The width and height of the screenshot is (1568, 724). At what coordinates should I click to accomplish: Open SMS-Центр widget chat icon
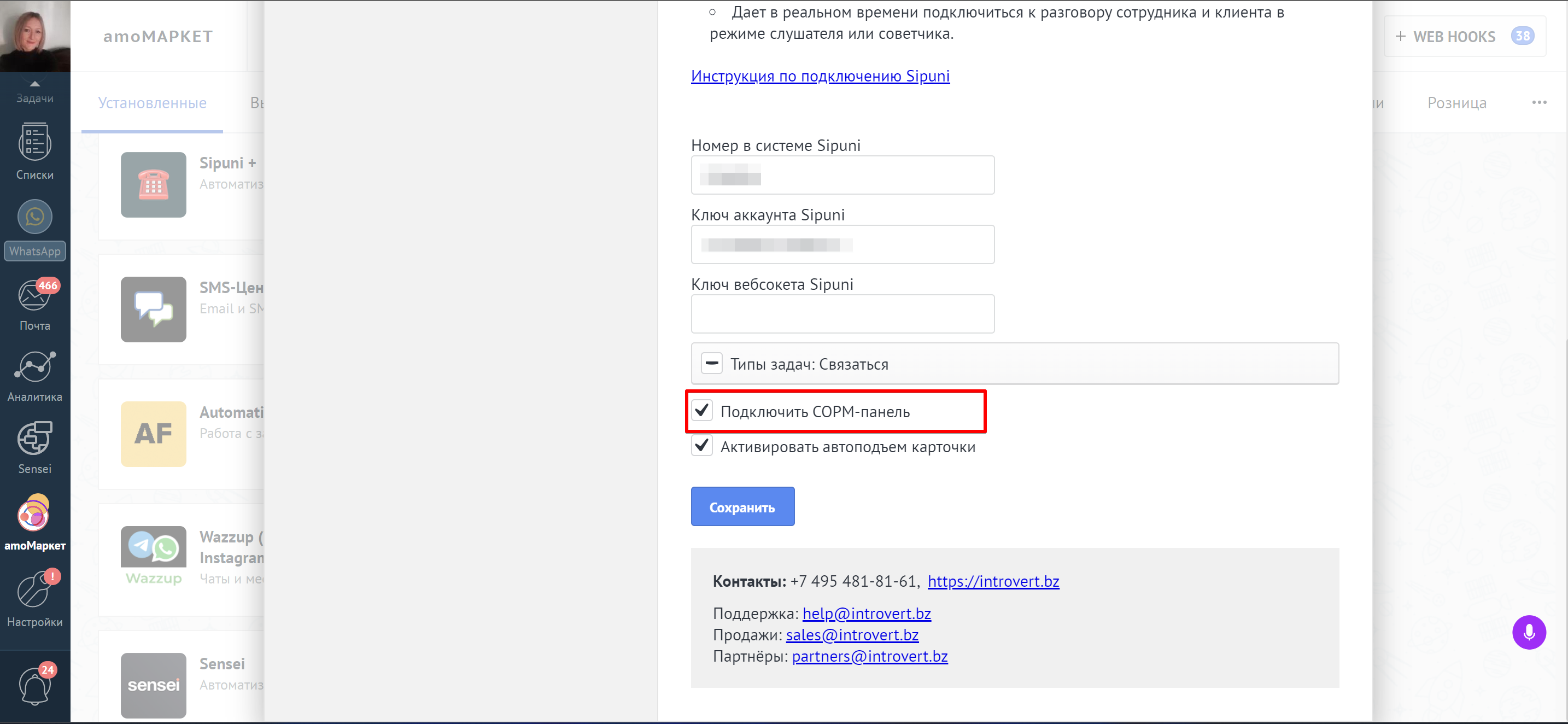coord(154,310)
